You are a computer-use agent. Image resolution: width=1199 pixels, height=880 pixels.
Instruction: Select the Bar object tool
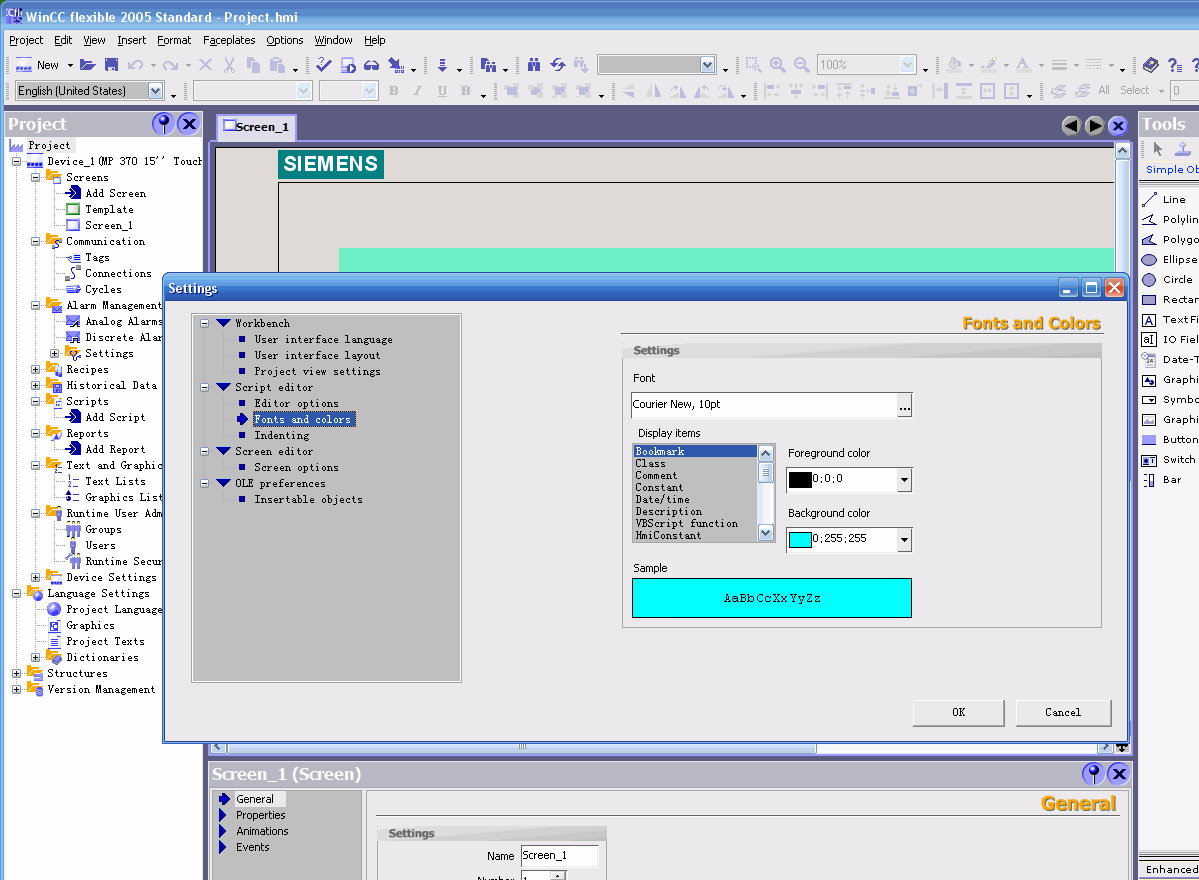click(1162, 480)
